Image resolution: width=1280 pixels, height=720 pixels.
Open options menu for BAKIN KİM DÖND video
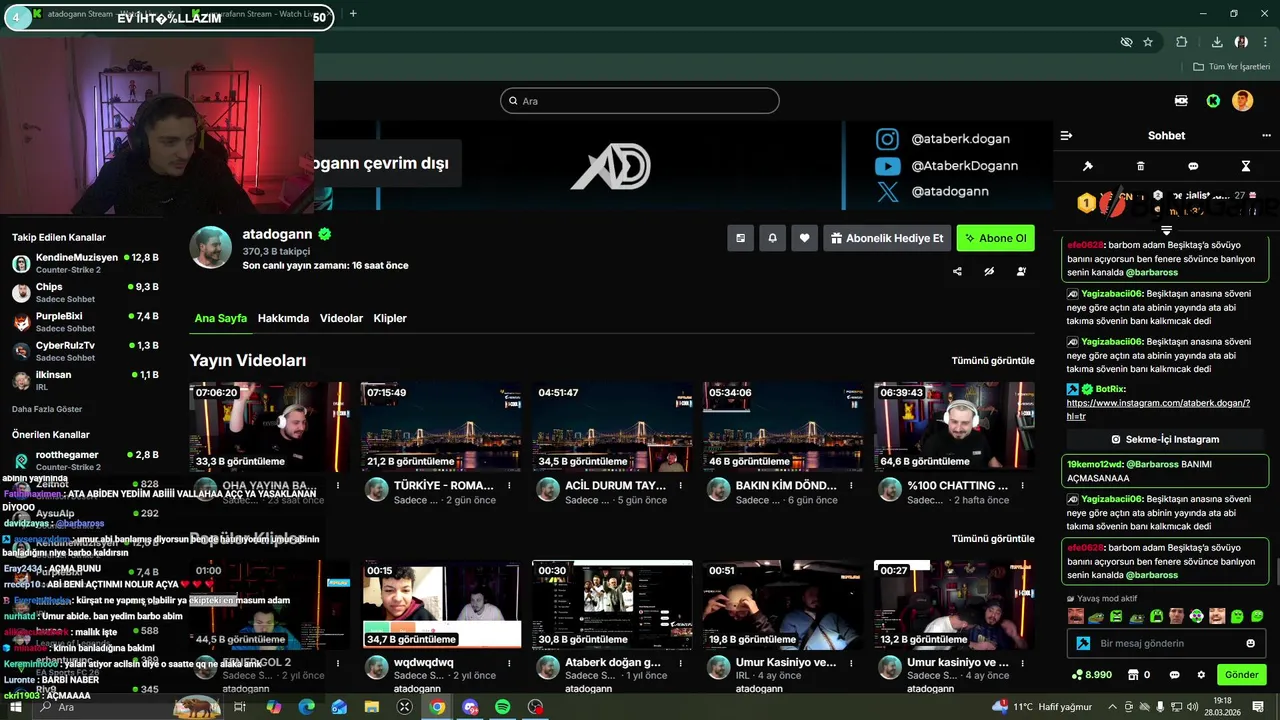tap(851, 486)
